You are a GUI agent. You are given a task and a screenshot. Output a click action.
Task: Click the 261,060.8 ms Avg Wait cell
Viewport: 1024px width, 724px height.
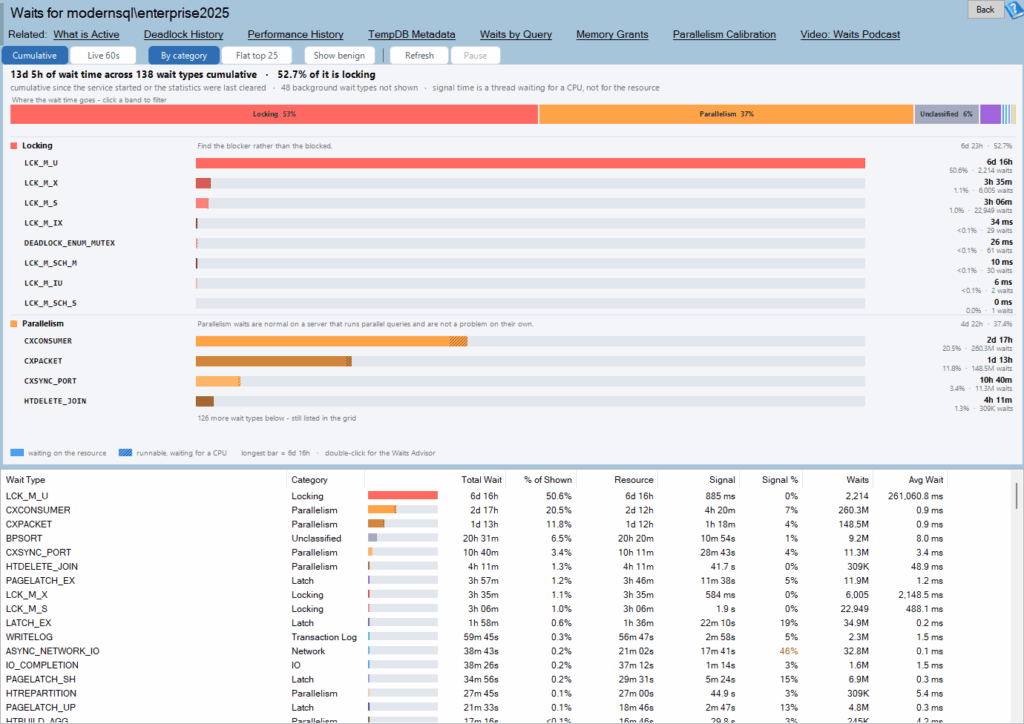click(915, 496)
